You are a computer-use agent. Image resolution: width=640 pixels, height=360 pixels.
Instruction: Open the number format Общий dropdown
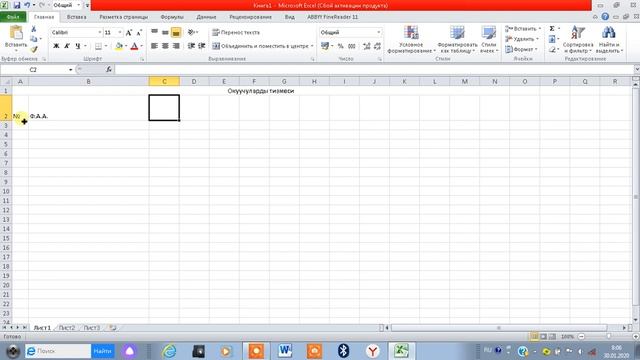point(378,32)
